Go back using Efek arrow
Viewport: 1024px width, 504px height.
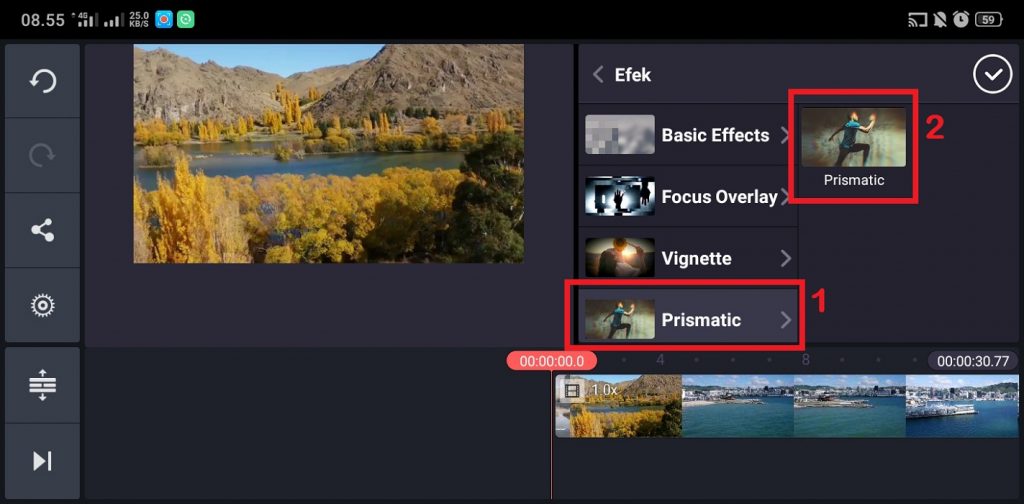coord(598,74)
